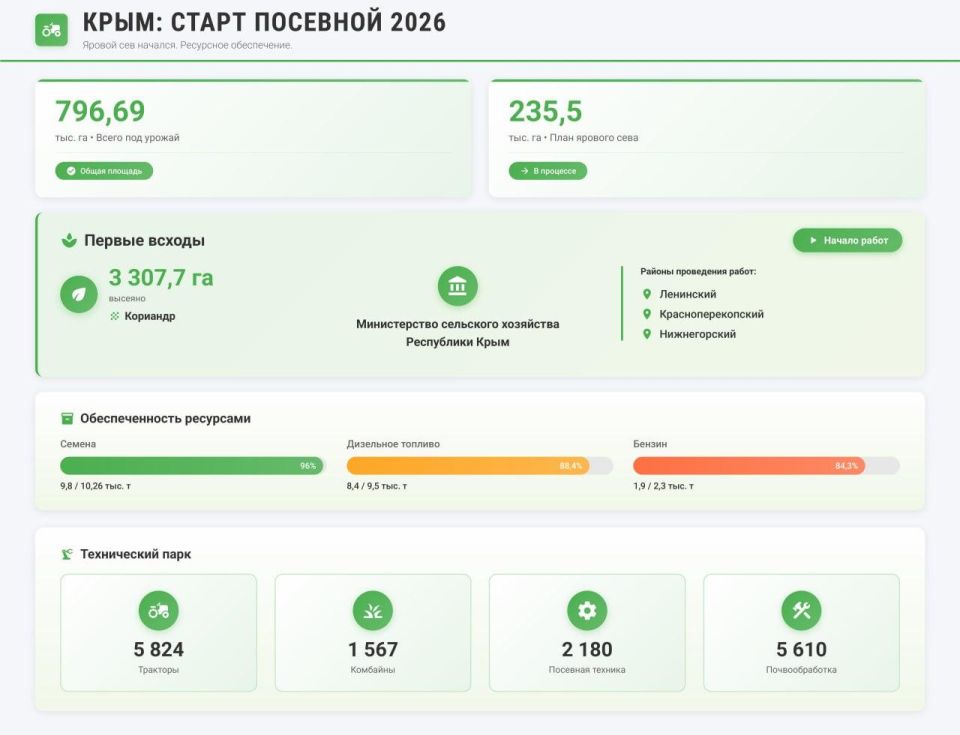Screen dimensions: 960x735
Task: Toggle the 'В процессе' status badge
Action: (547, 171)
